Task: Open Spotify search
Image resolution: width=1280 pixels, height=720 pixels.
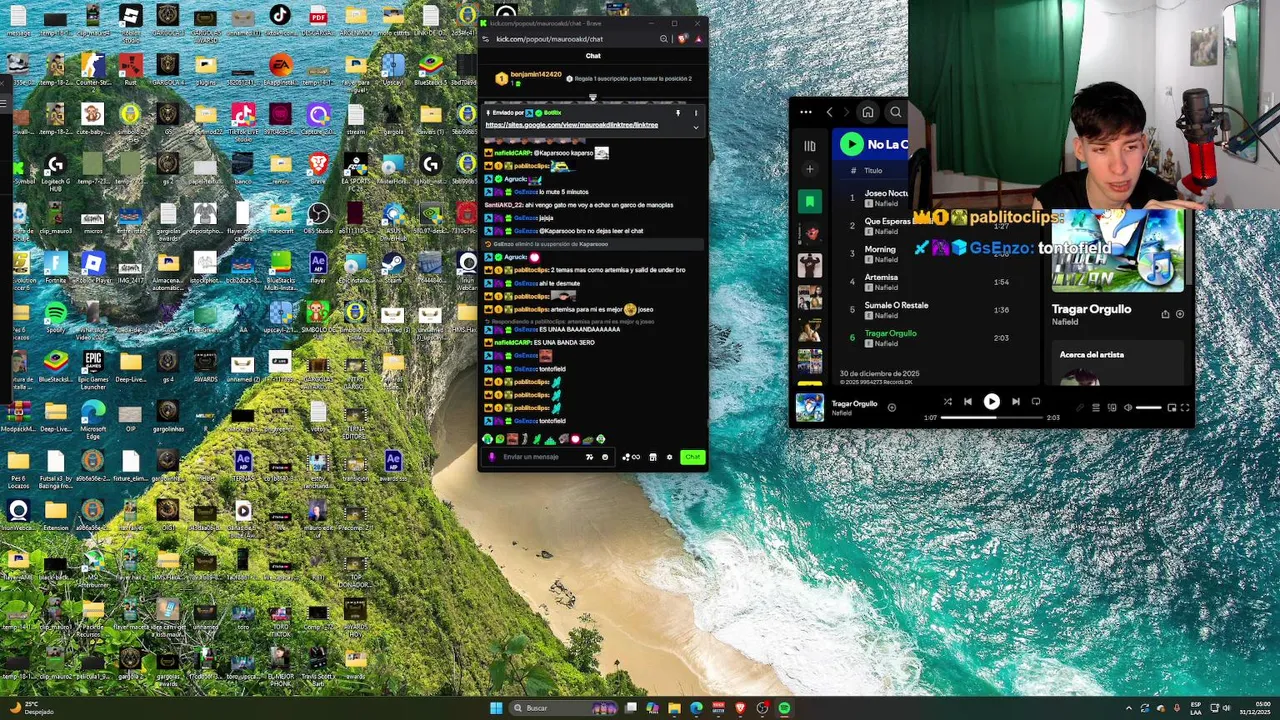Action: [896, 112]
